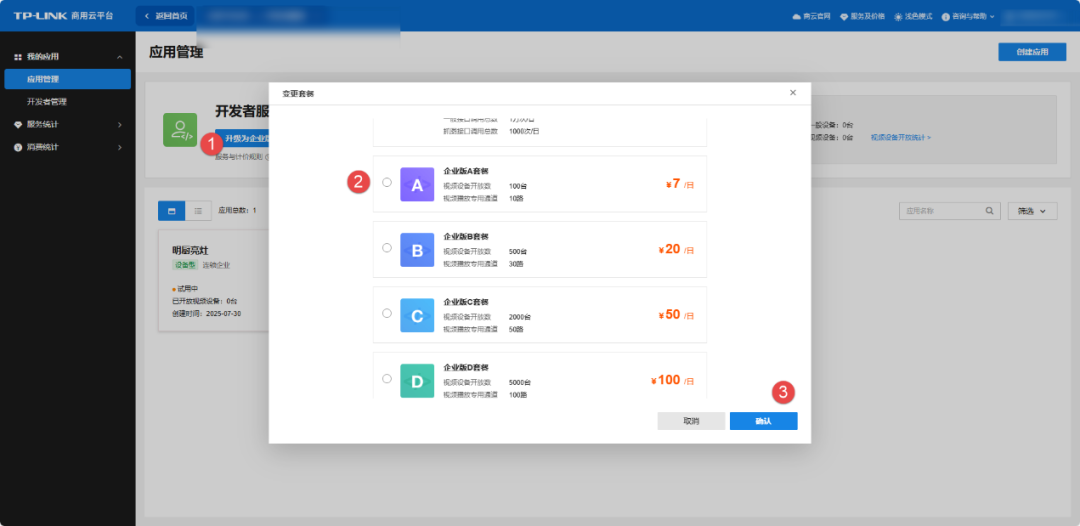Toggle 浅色模式 sun icon
This screenshot has width=1080, height=526.
898,16
